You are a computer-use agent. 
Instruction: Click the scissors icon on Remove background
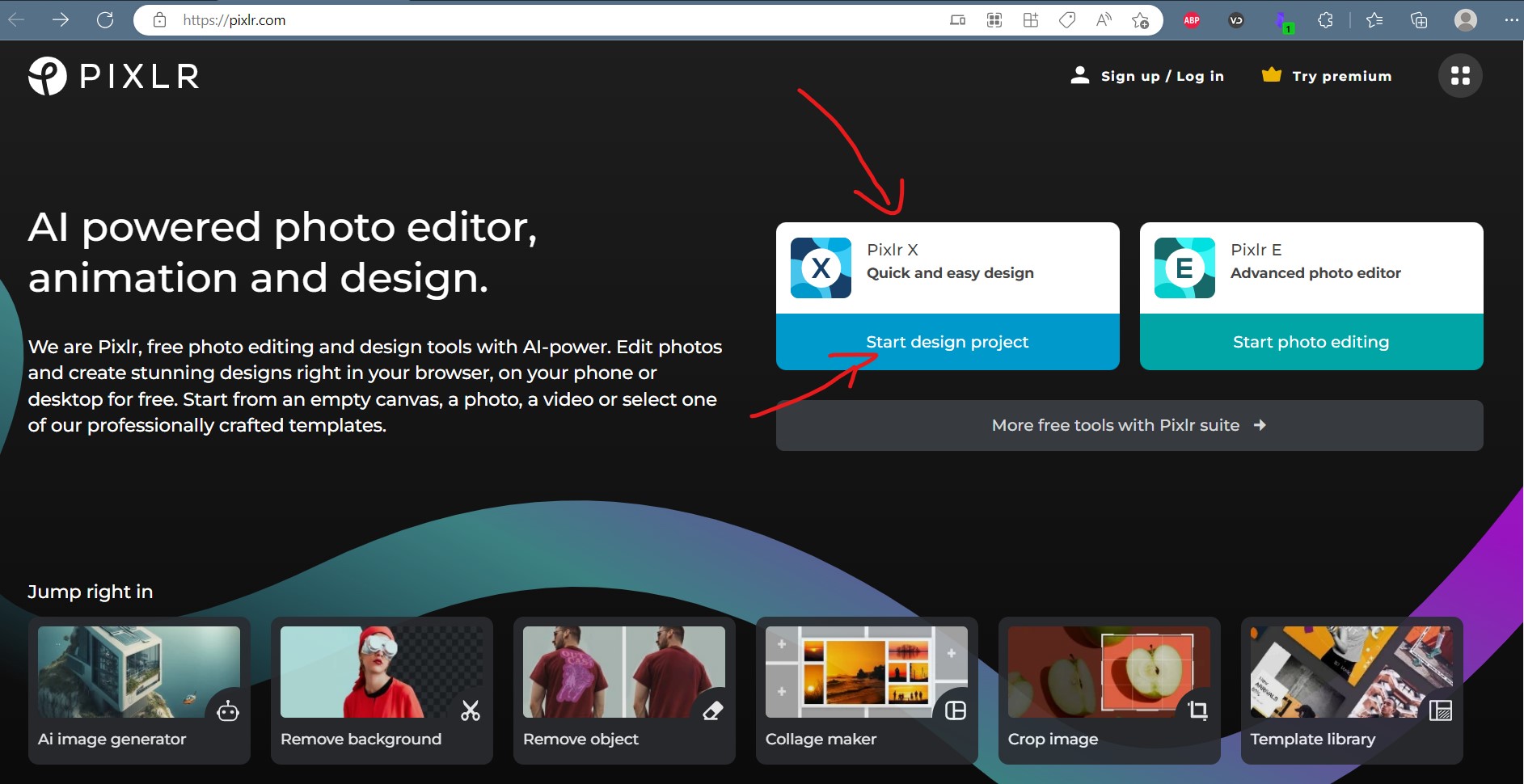coord(471,710)
